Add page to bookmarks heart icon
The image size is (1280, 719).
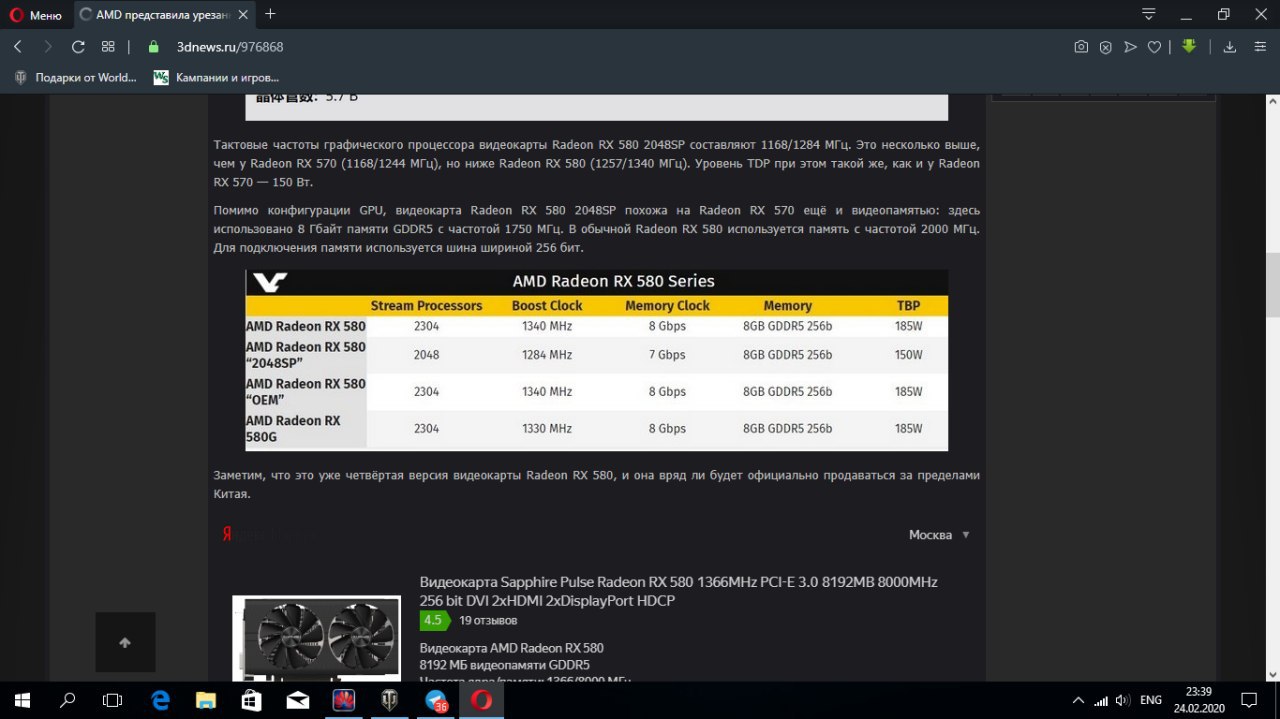click(x=1154, y=47)
